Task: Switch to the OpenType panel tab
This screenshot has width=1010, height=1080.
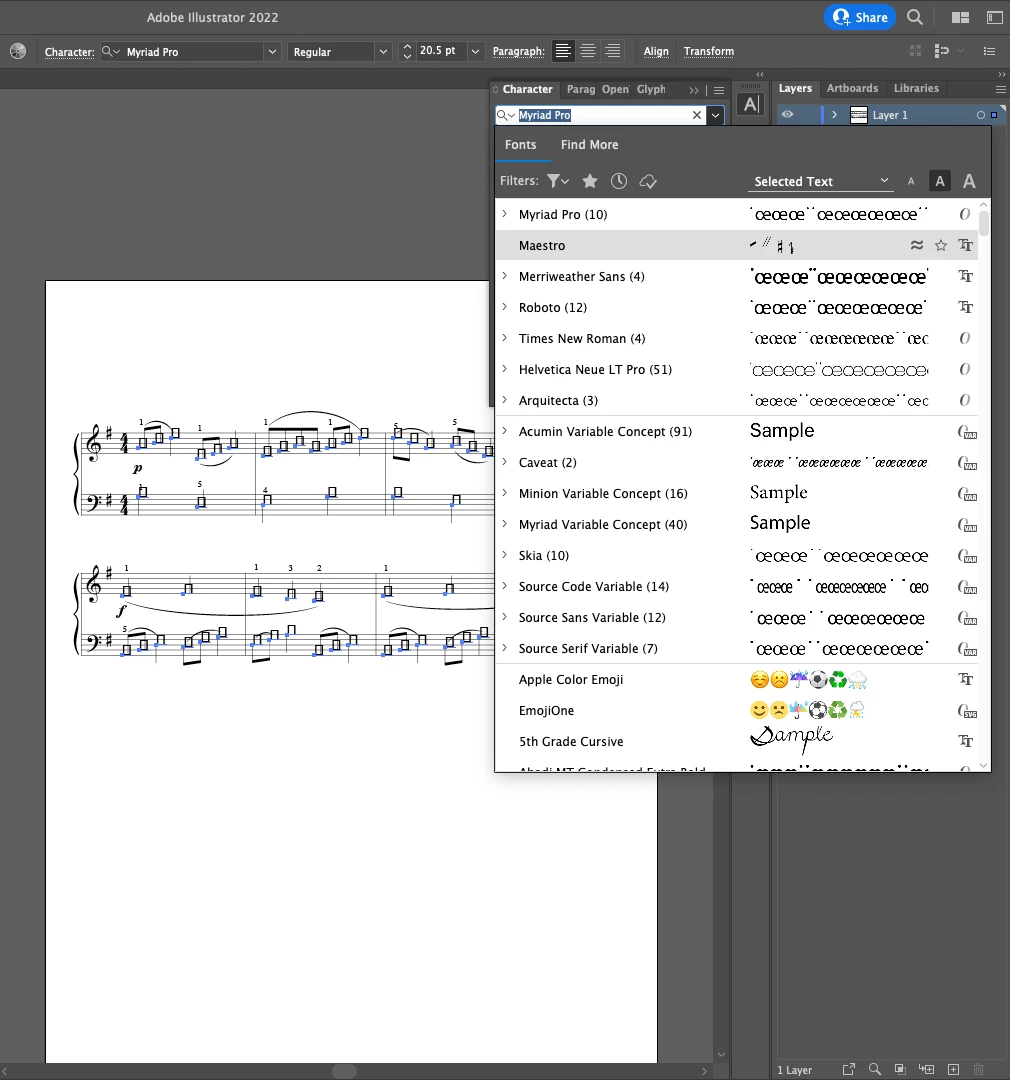Action: click(x=615, y=90)
